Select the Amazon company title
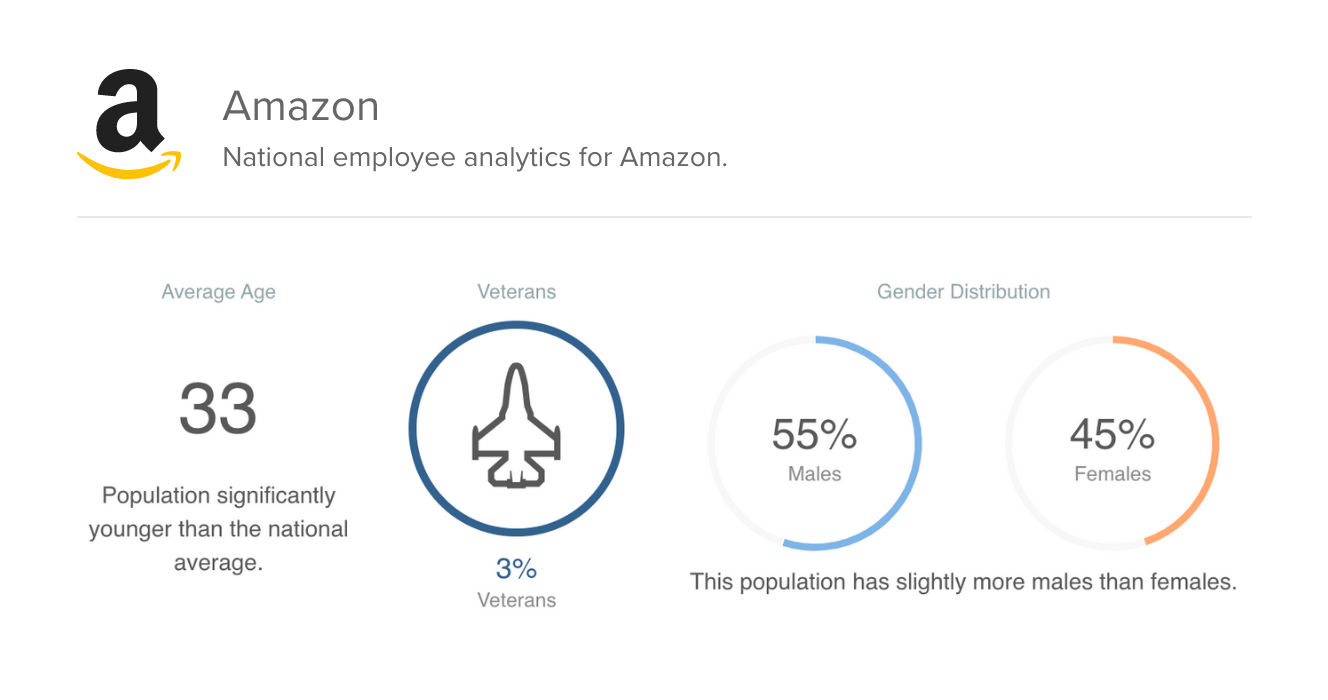The height and width of the screenshot is (700, 1328). pos(301,106)
